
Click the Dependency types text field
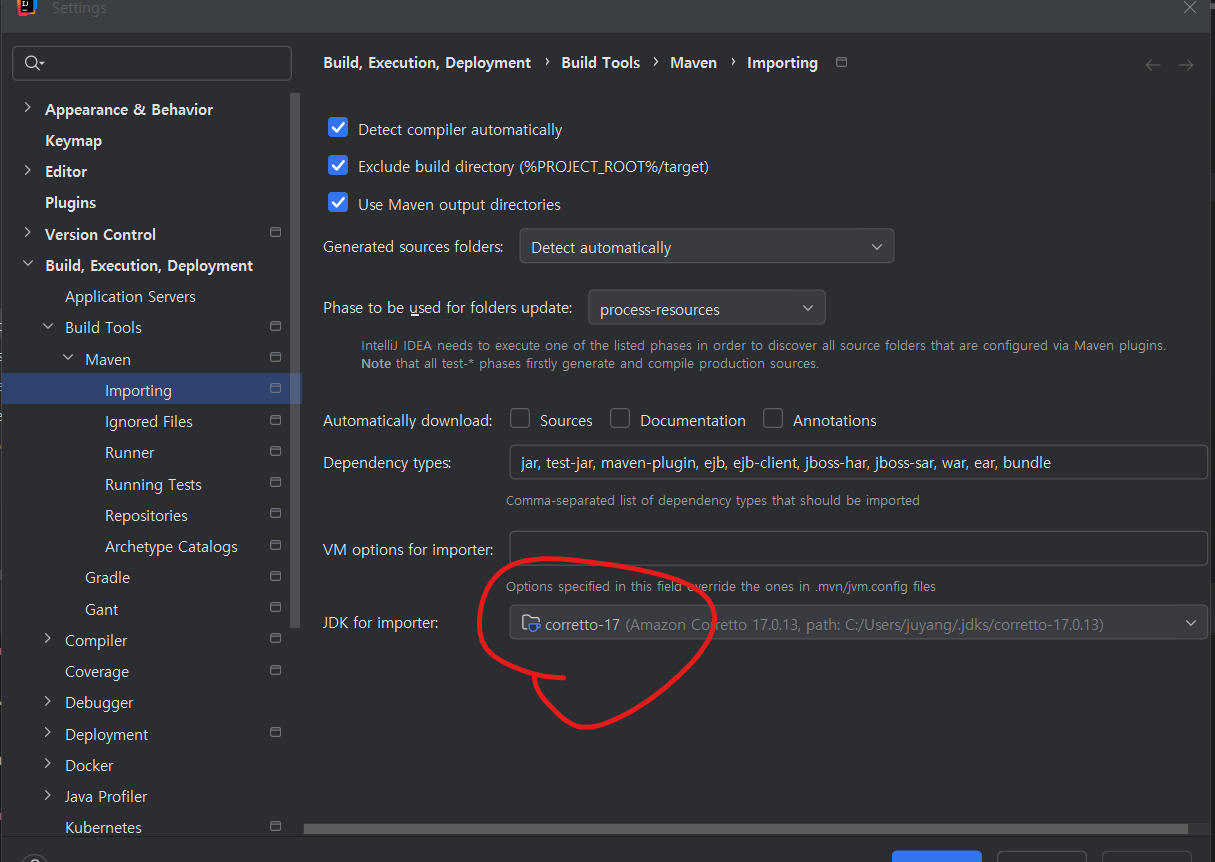click(858, 462)
